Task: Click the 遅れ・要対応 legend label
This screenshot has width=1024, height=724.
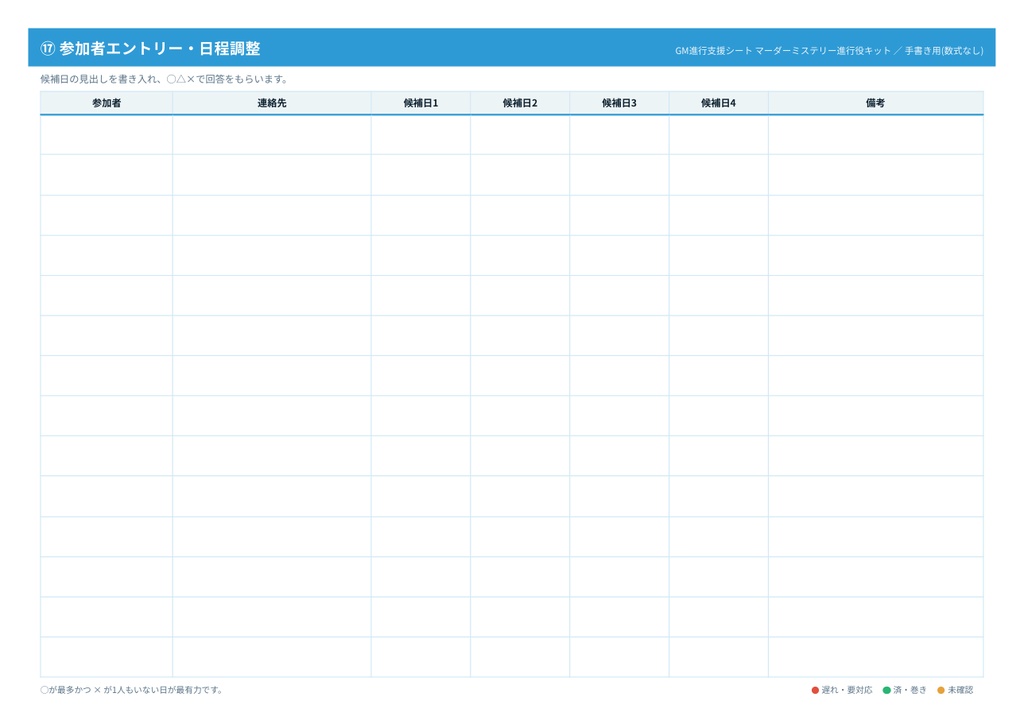Action: coord(847,690)
